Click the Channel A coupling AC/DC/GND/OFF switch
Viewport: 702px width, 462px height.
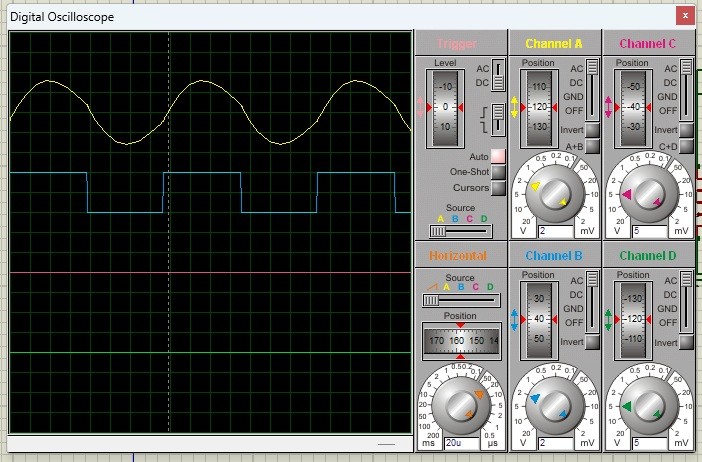point(592,90)
